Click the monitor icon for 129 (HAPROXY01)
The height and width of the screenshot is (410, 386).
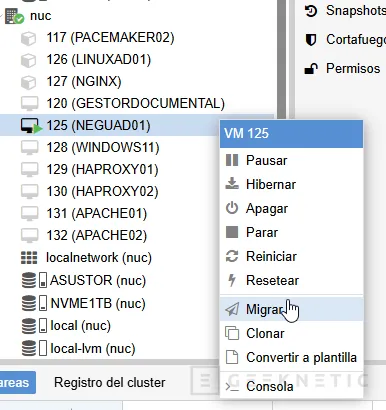tap(30, 170)
